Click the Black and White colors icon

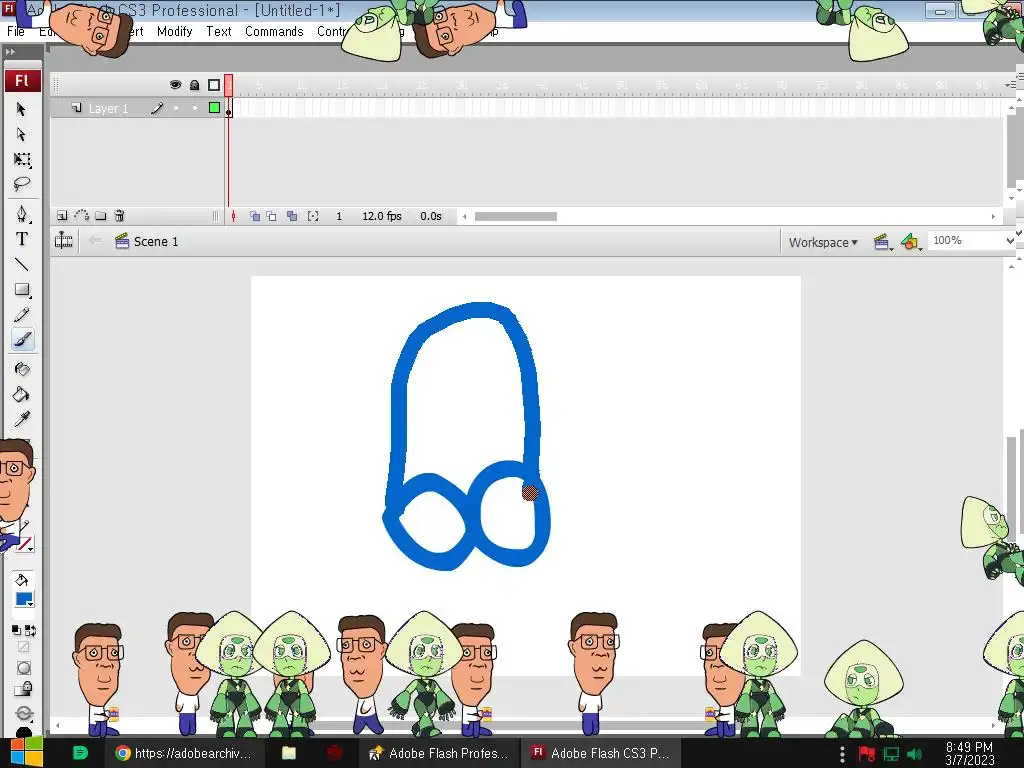click(16, 630)
